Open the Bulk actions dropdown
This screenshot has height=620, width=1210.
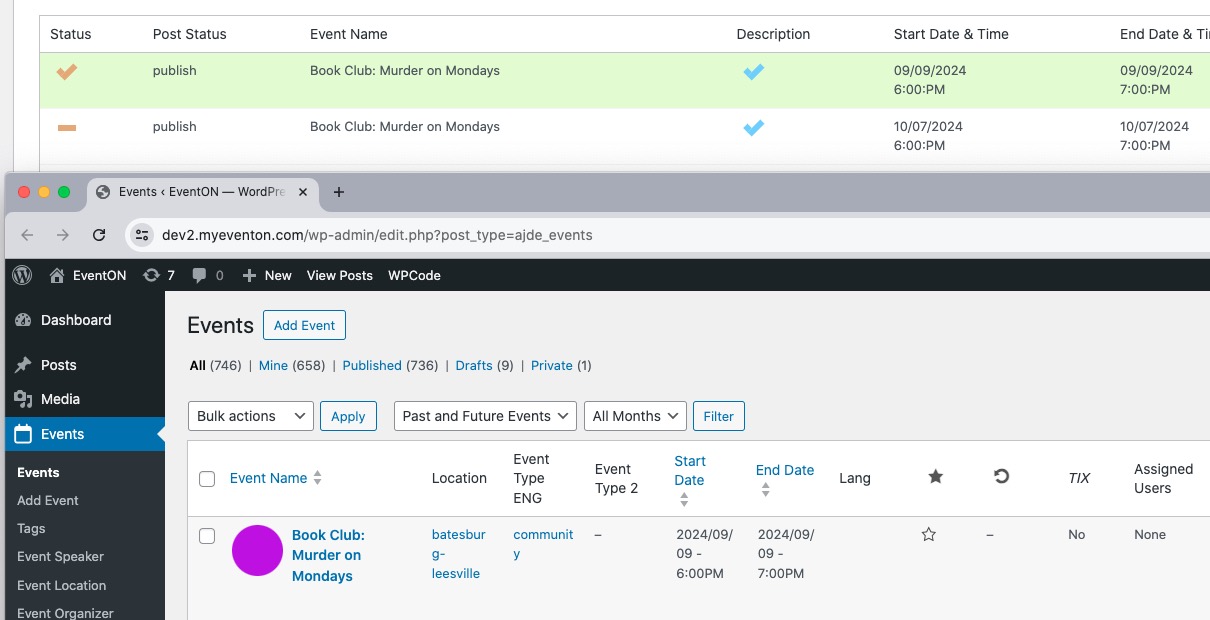click(x=251, y=416)
